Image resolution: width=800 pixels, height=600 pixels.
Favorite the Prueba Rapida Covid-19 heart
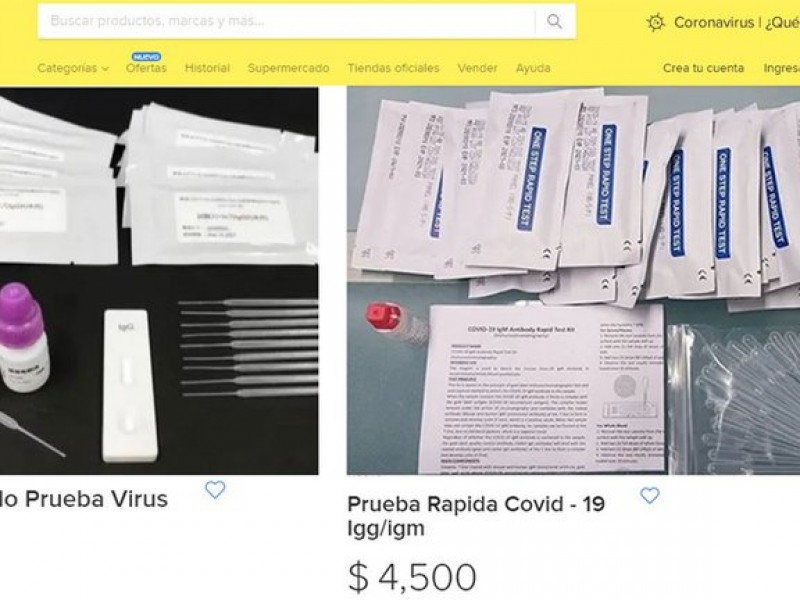(x=649, y=495)
